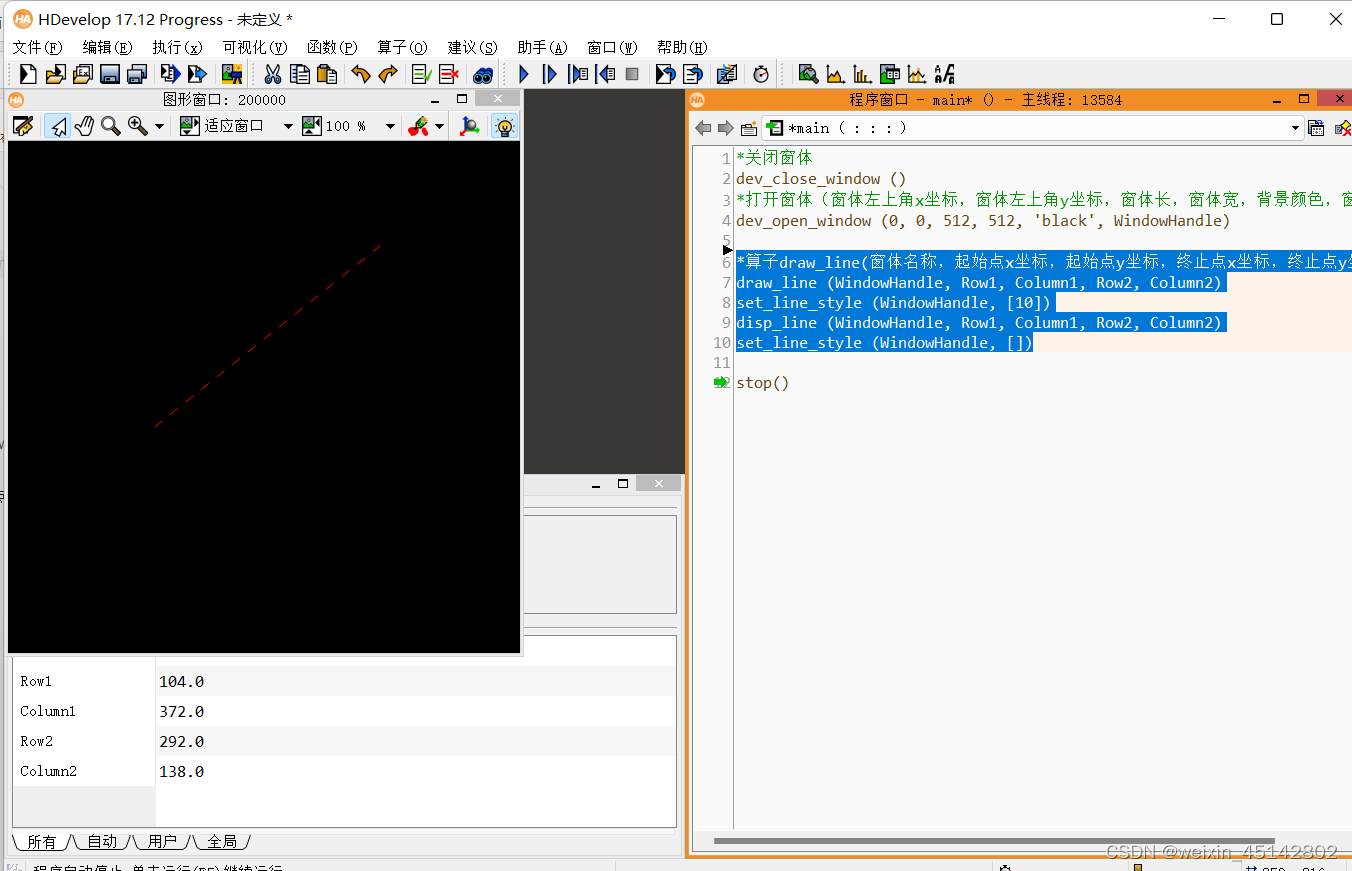Viewport: 1352px width, 871px height.
Task: Open the OCR training file browser icon
Action: (x=944, y=74)
